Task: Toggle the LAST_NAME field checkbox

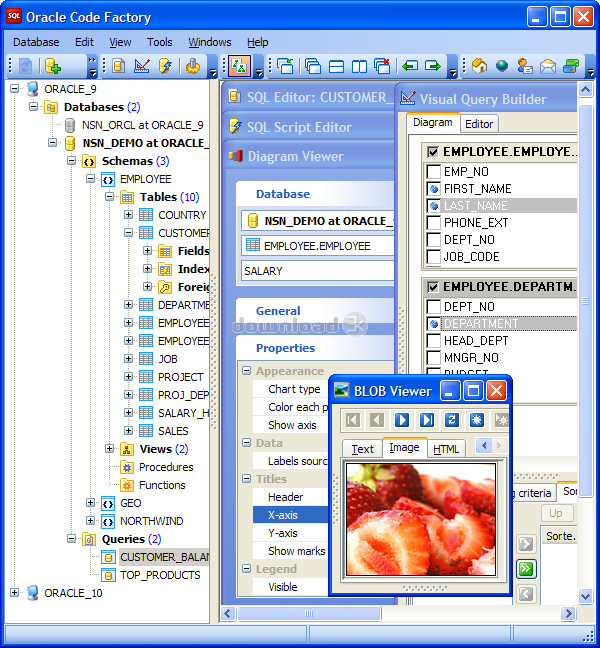Action: tap(433, 205)
